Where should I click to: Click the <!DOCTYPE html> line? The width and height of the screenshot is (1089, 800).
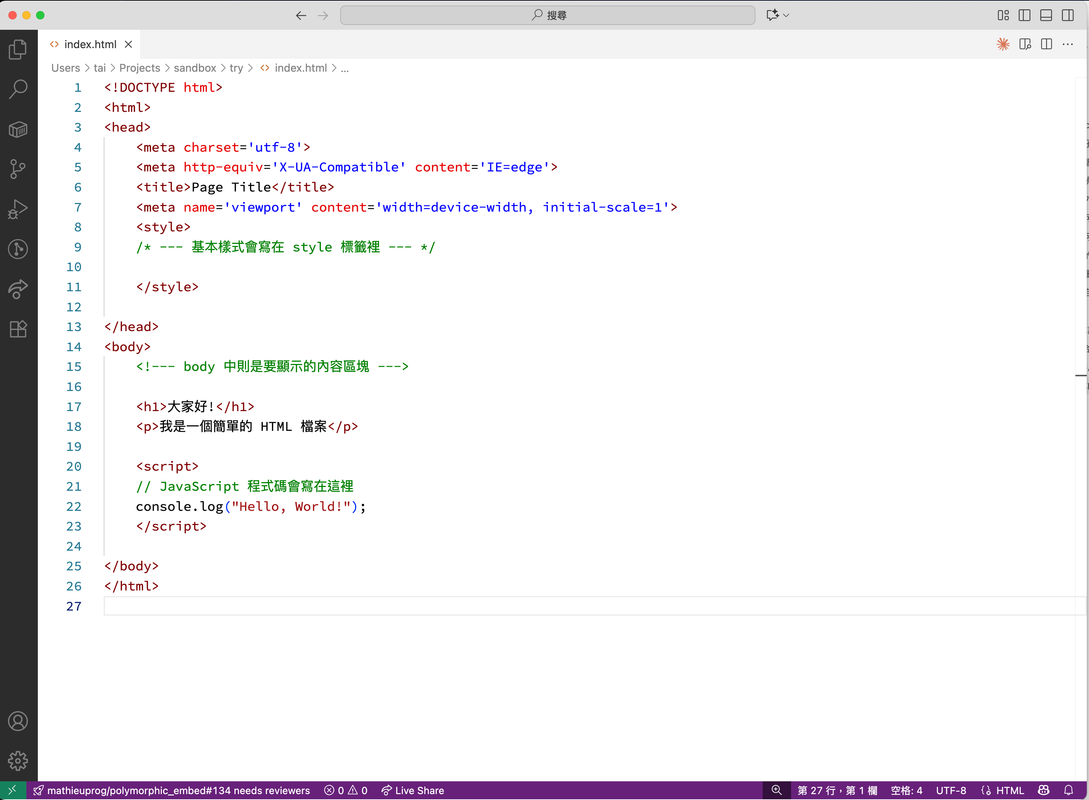163,88
